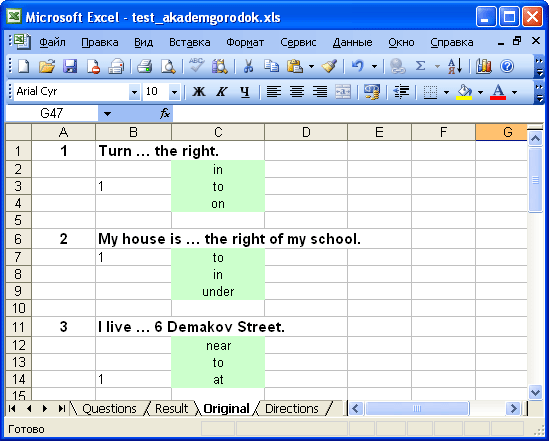Open the font size 10 dropdown
This screenshot has width=550, height=442.
click(x=174, y=92)
